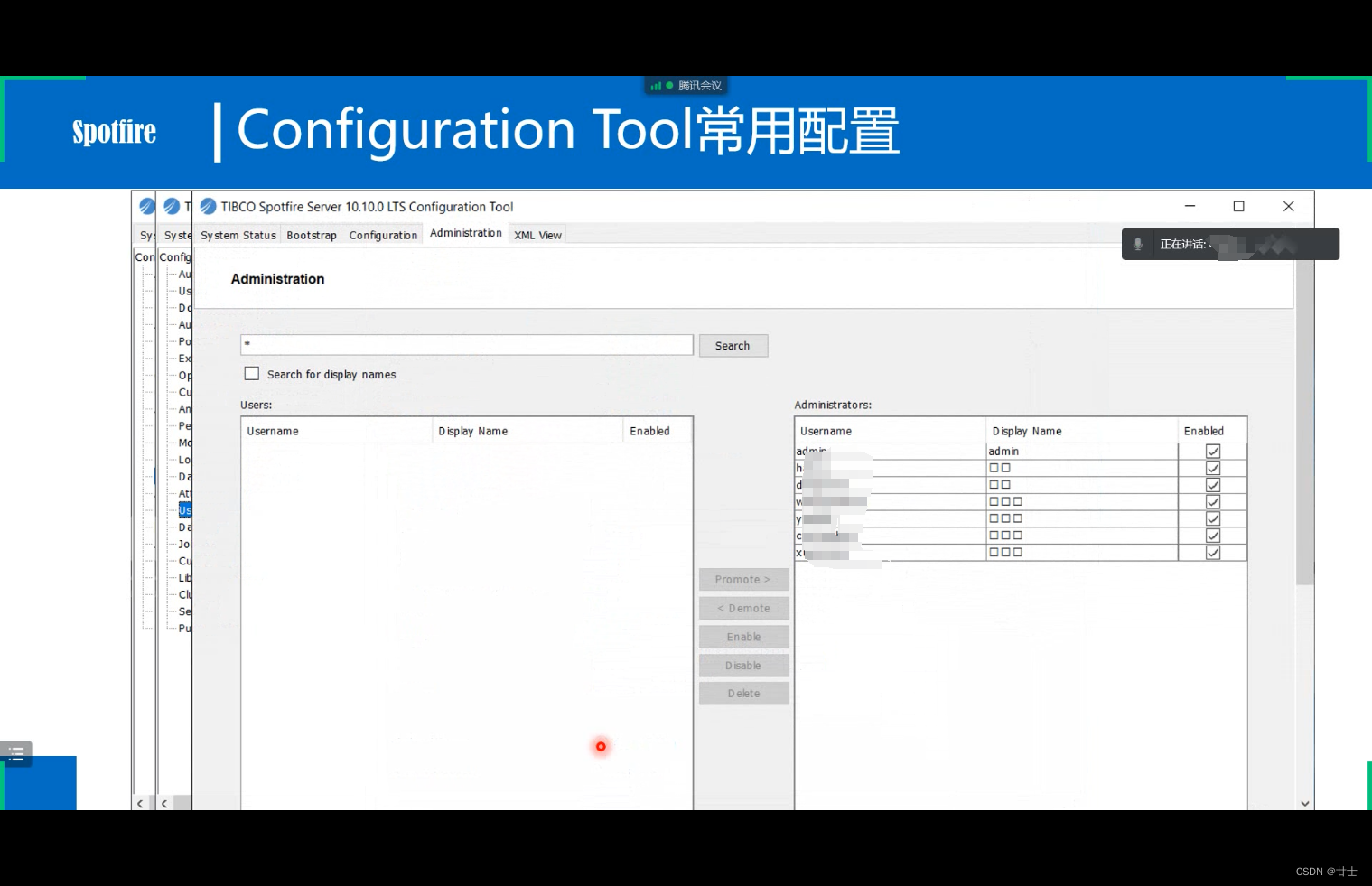Select the Pu tree item in the sidebar
This screenshot has height=886, width=1372.
(x=185, y=629)
